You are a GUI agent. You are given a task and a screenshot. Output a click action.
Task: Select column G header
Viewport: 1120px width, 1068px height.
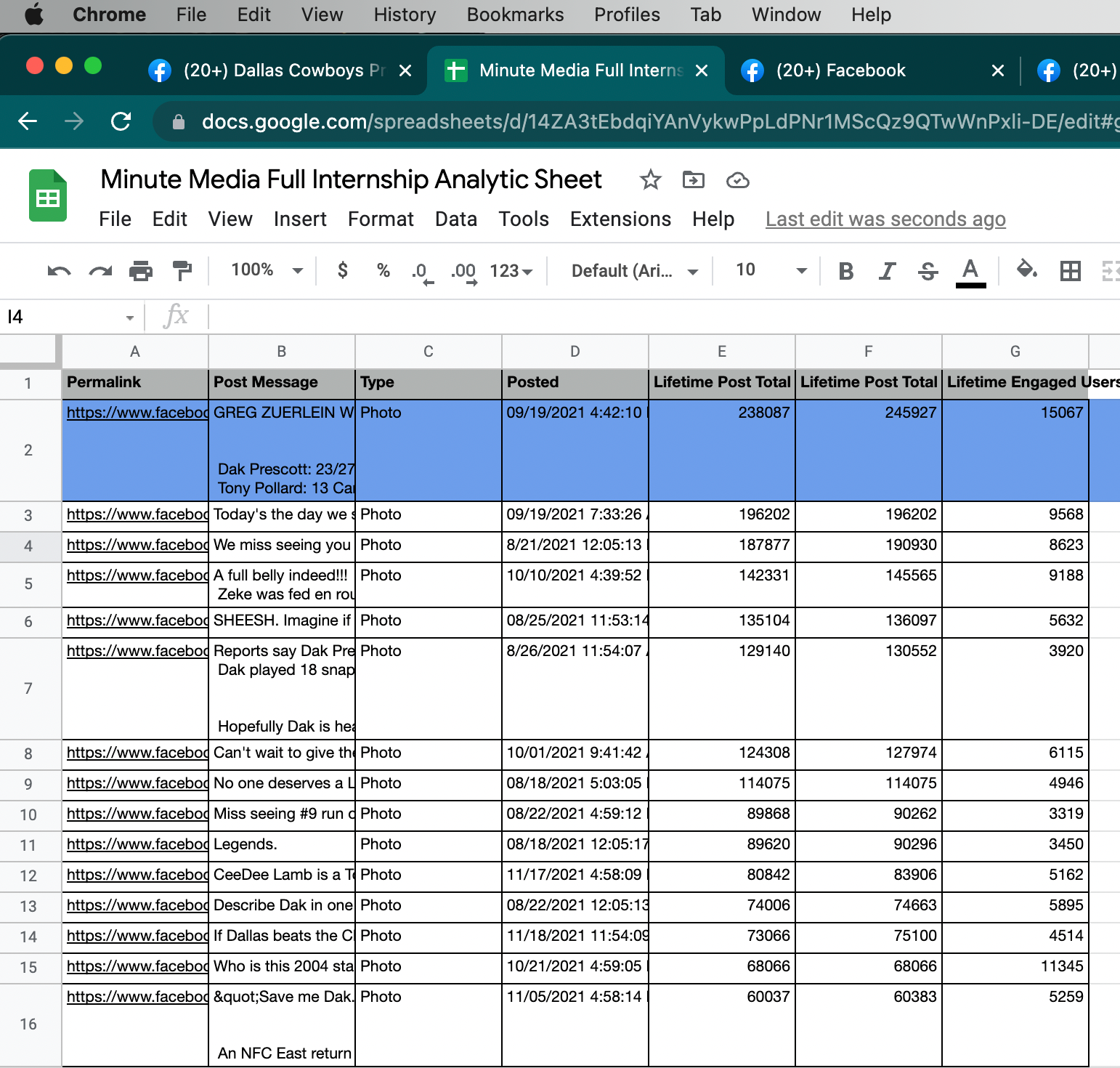point(1015,352)
